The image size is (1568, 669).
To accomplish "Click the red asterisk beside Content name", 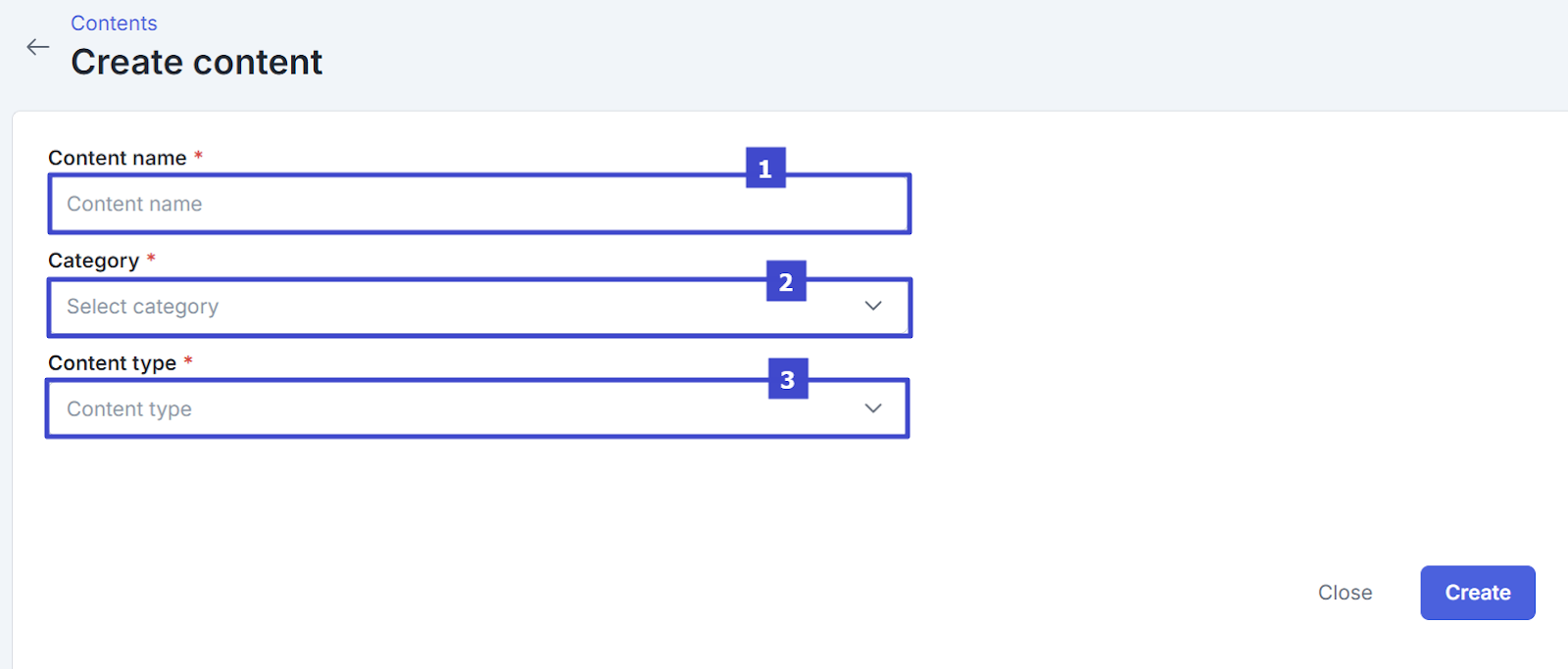I will (x=198, y=156).
